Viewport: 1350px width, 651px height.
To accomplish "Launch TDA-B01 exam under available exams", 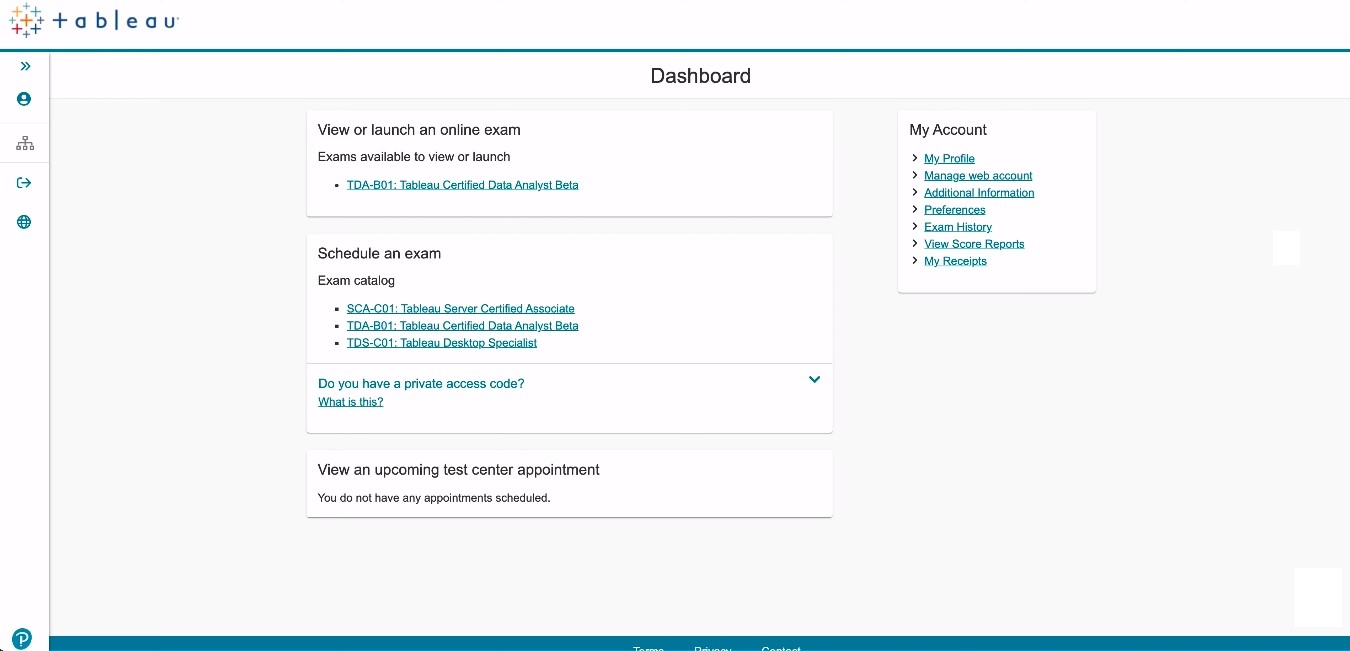I will [462, 185].
